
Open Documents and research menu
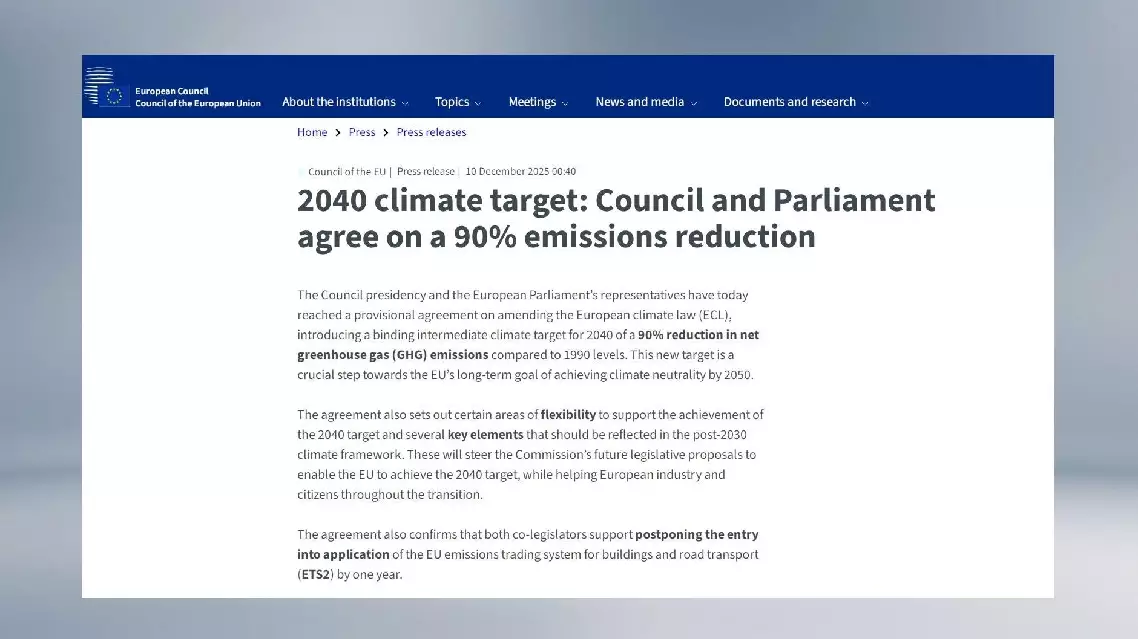click(789, 102)
